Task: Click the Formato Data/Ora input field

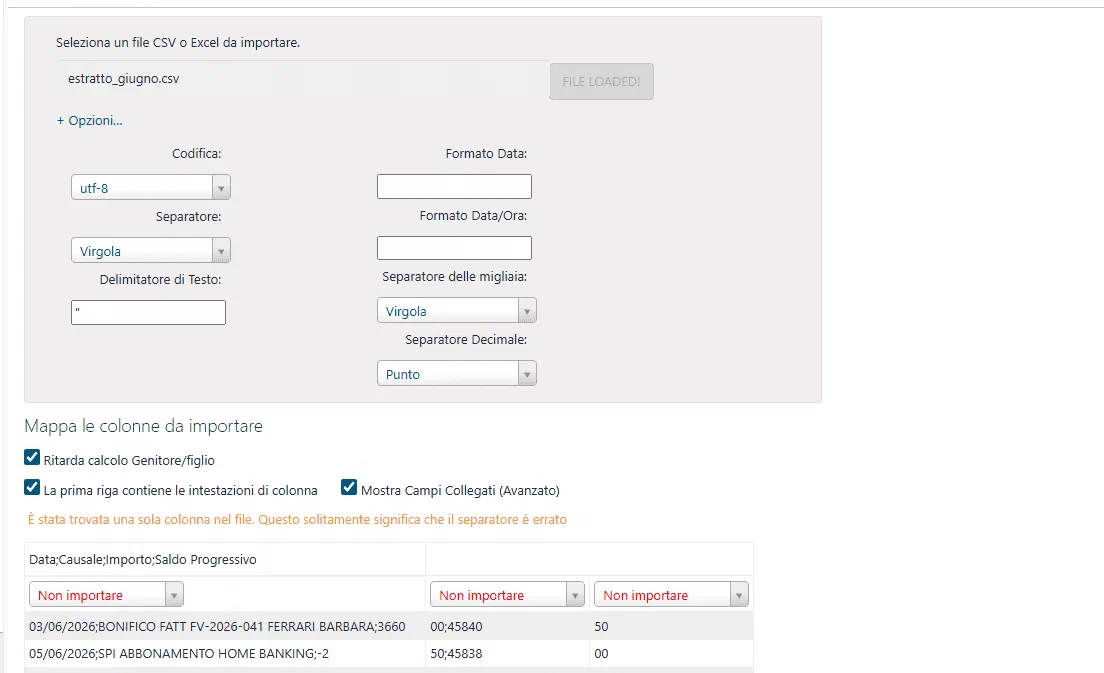Action: [x=454, y=248]
